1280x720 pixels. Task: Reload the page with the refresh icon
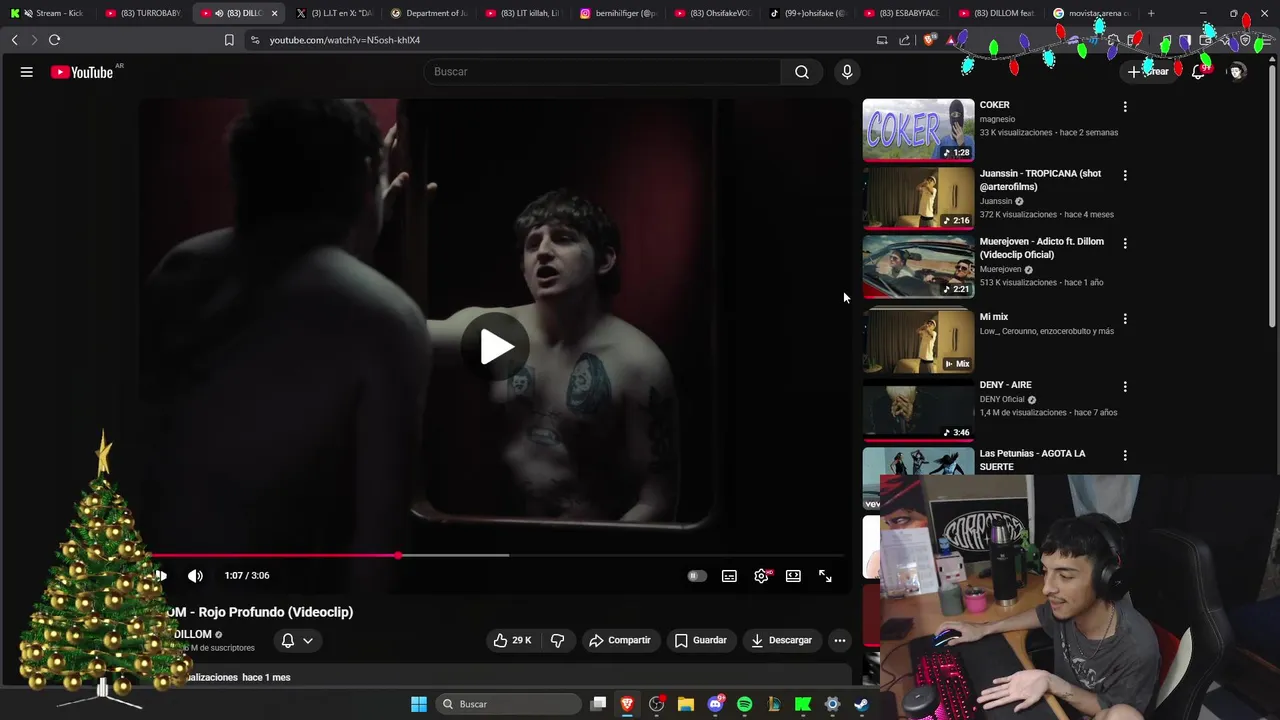[54, 40]
